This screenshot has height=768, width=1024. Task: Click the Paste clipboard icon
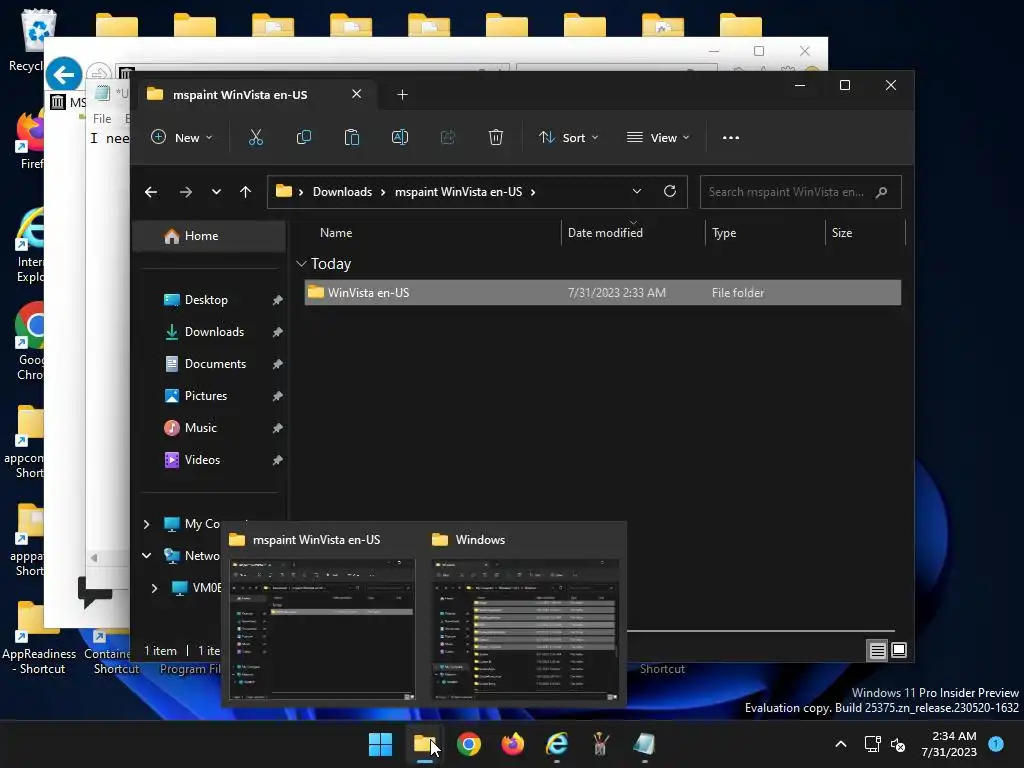click(x=351, y=137)
